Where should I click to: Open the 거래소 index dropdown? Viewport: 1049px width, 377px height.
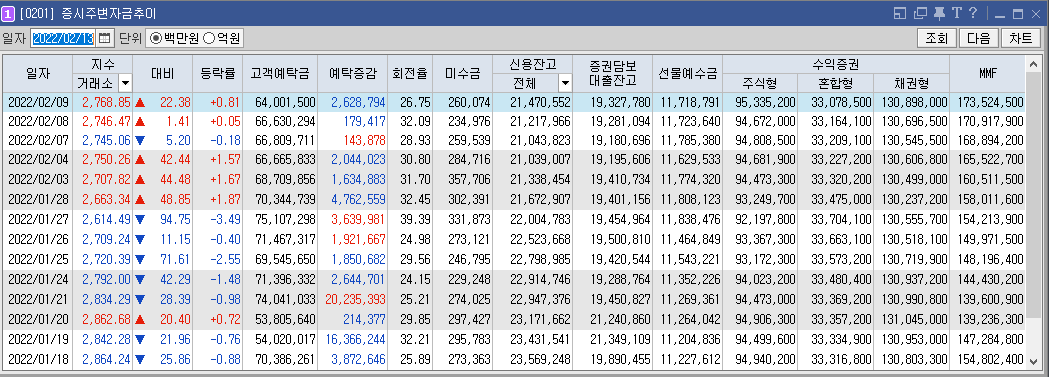click(x=125, y=83)
